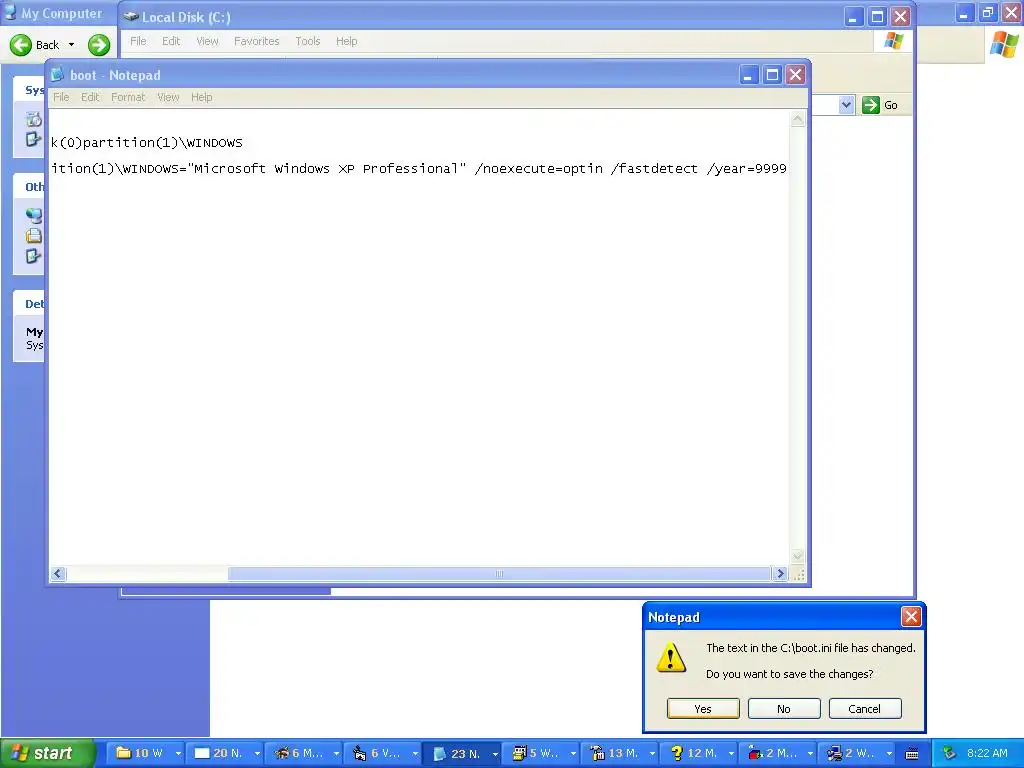Click Notepad's left horizontal scroll arrow
The width and height of the screenshot is (1024, 768).
click(57, 574)
